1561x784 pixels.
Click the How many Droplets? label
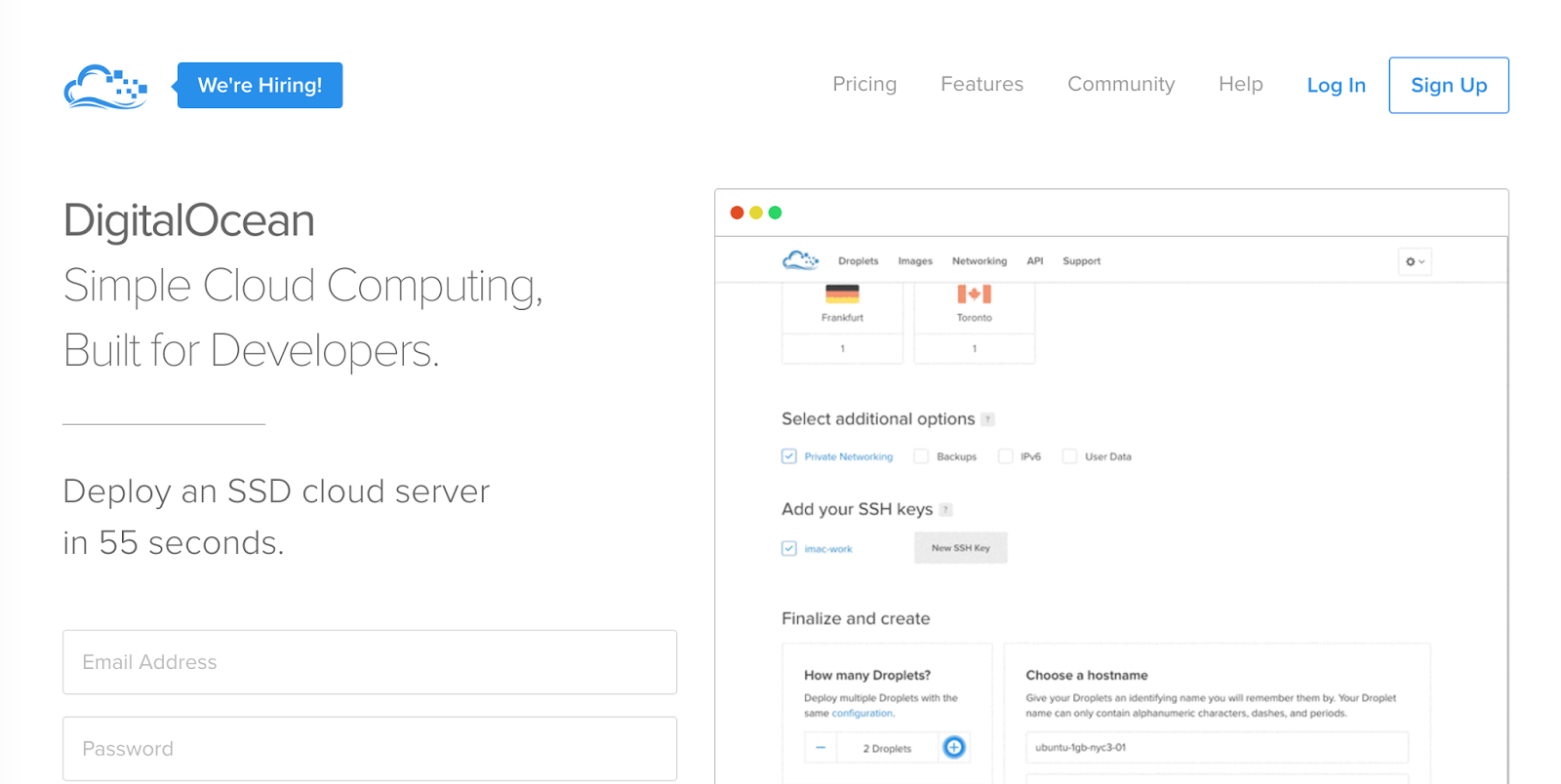click(x=867, y=675)
